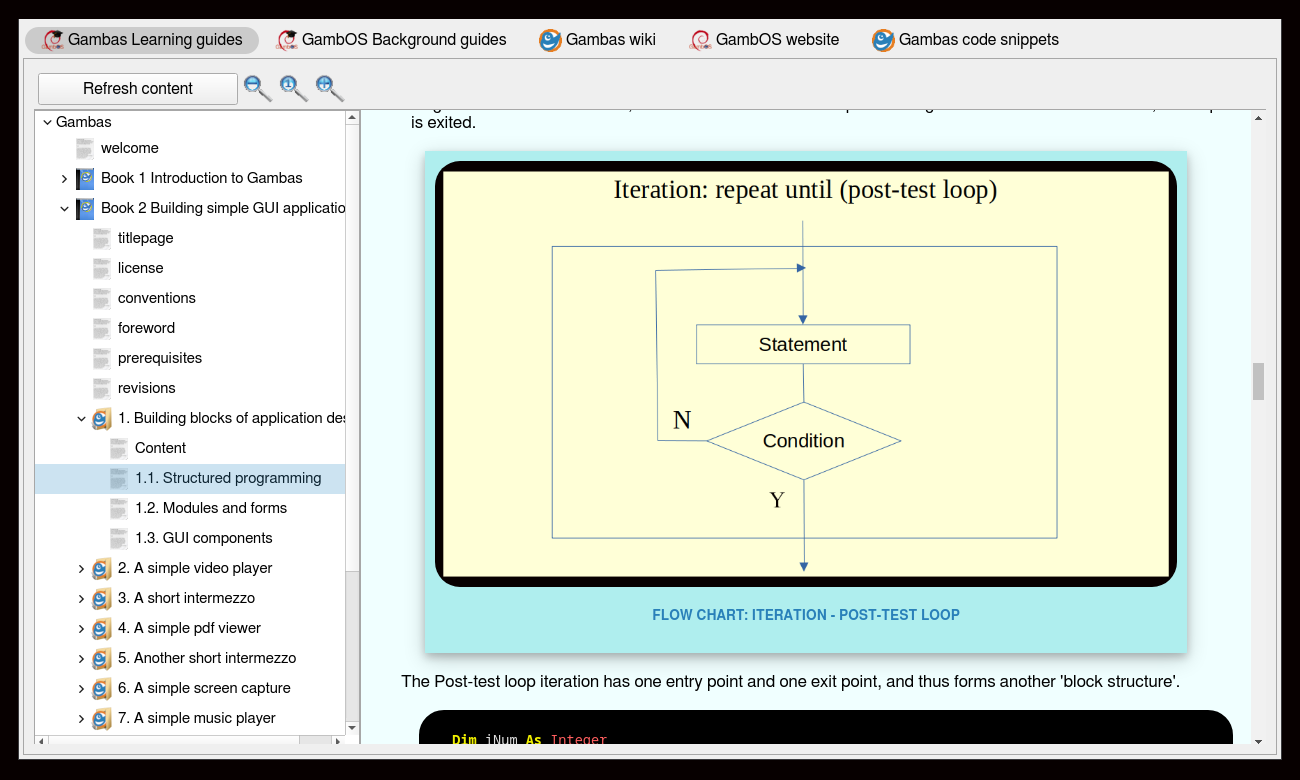Viewport: 1300px width, 780px height.
Task: Click the page icon beside GUI components
Action: 119,539
